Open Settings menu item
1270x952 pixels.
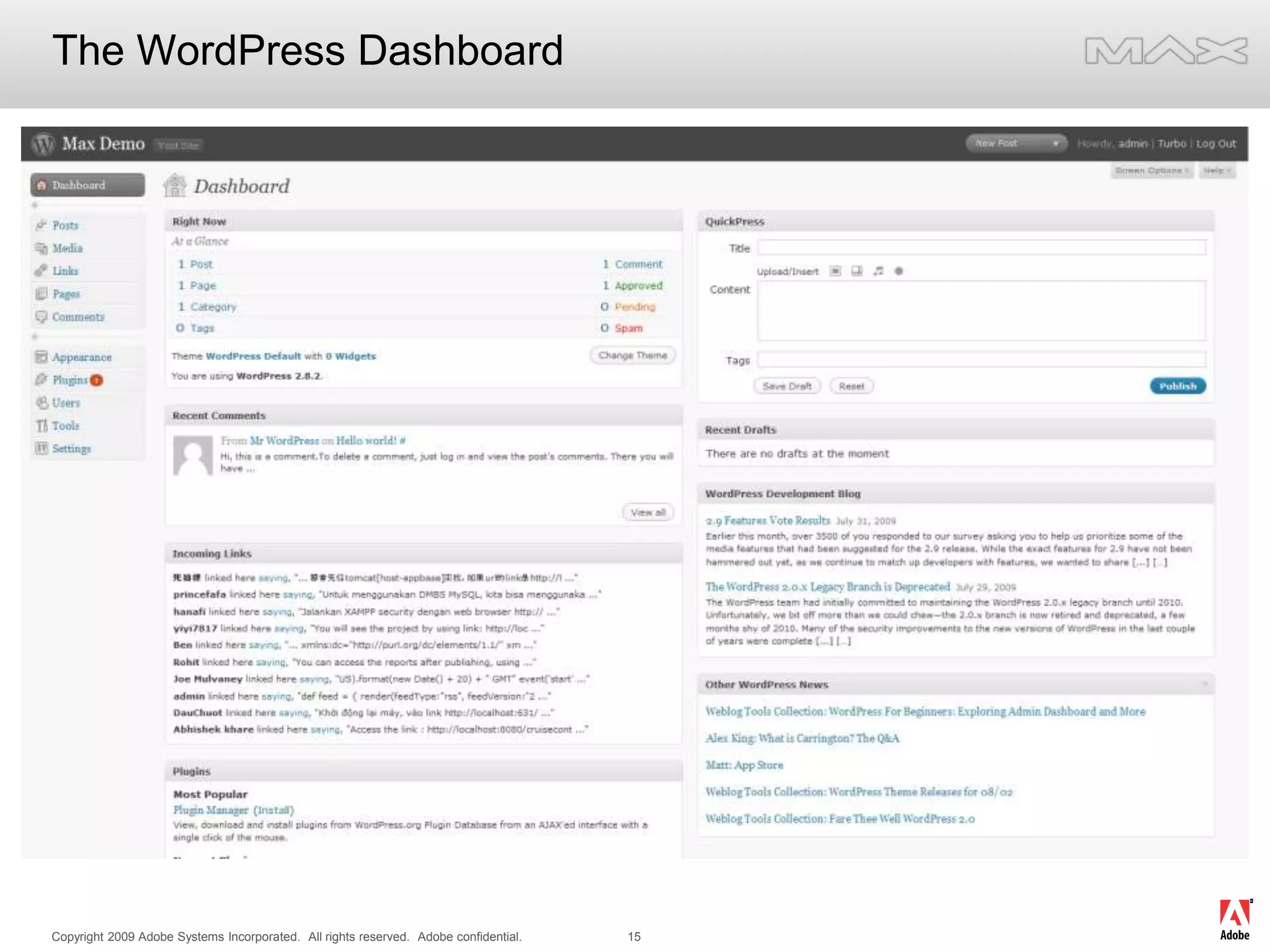71,448
